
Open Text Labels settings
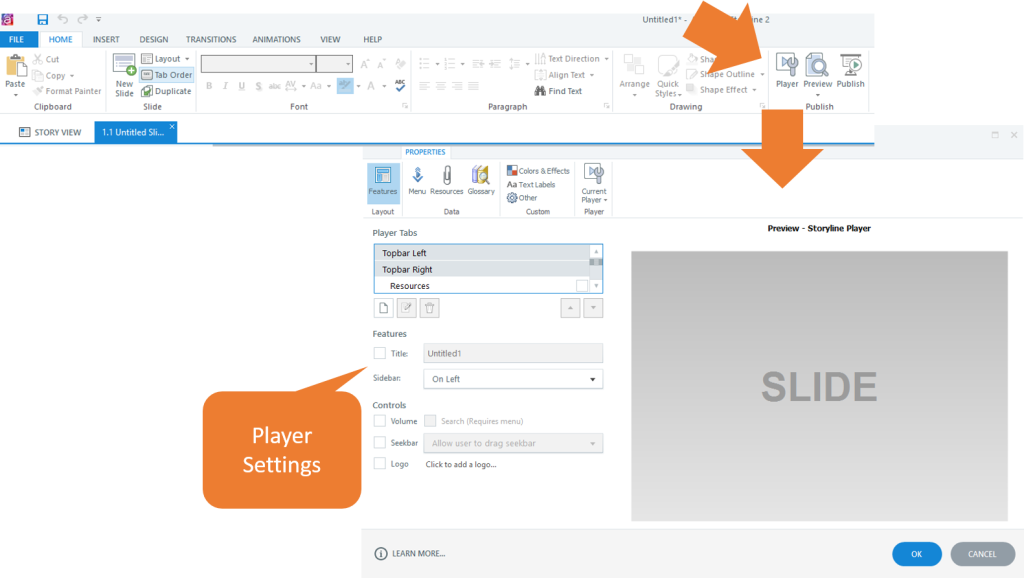(531, 184)
